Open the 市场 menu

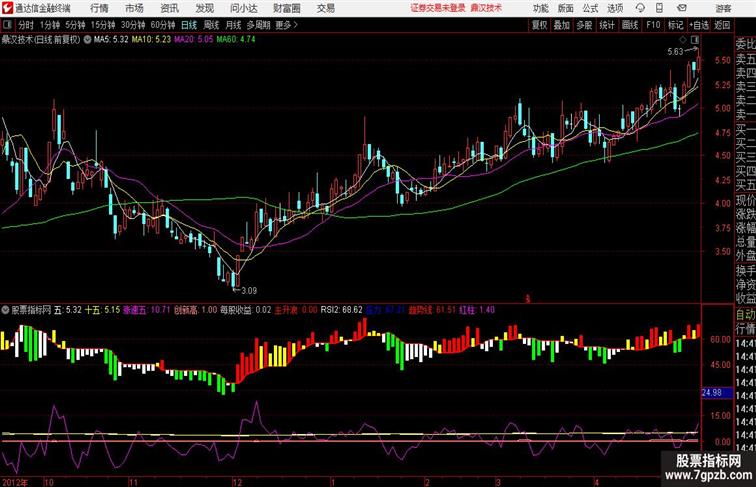(134, 8)
